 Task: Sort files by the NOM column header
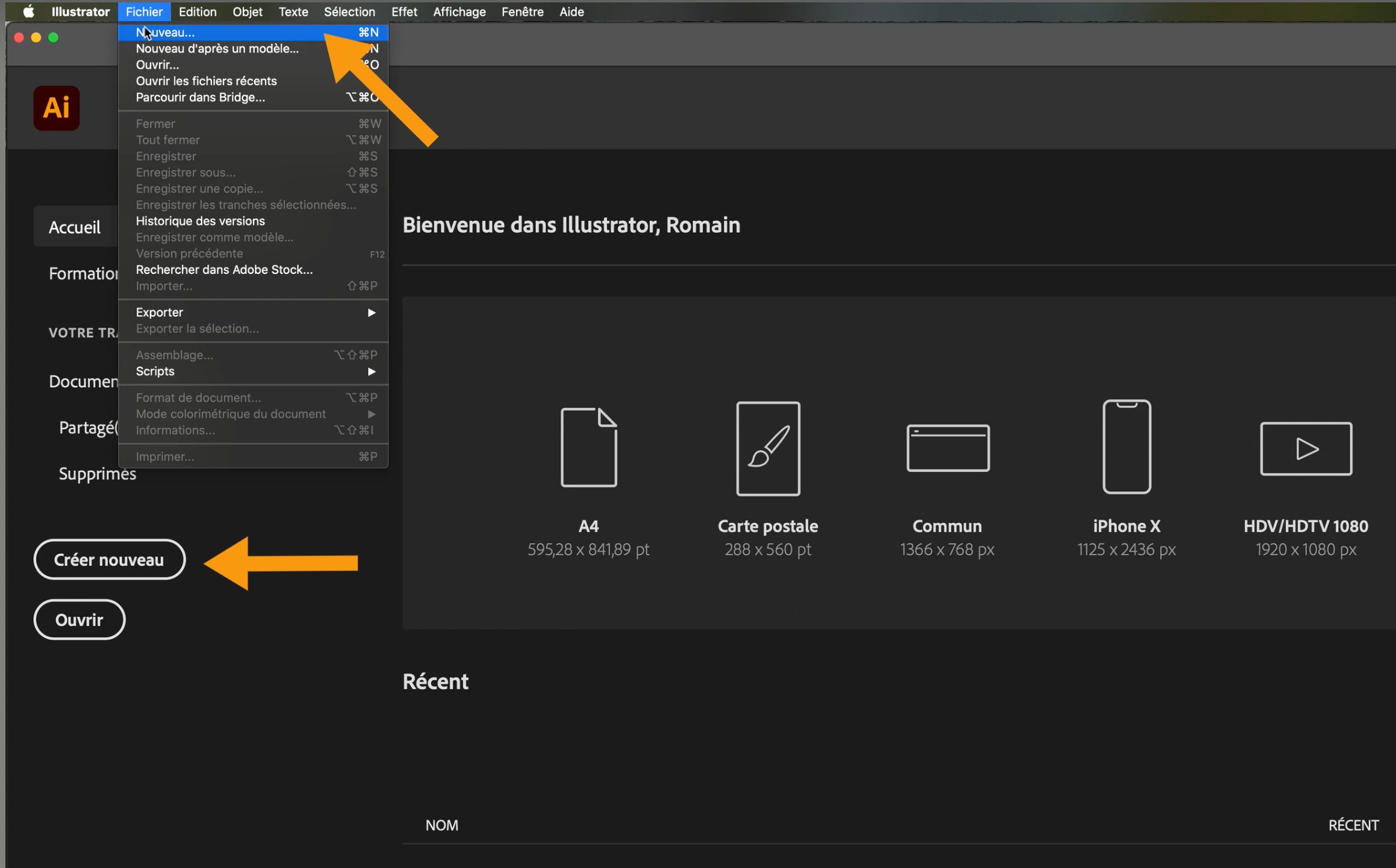click(441, 825)
